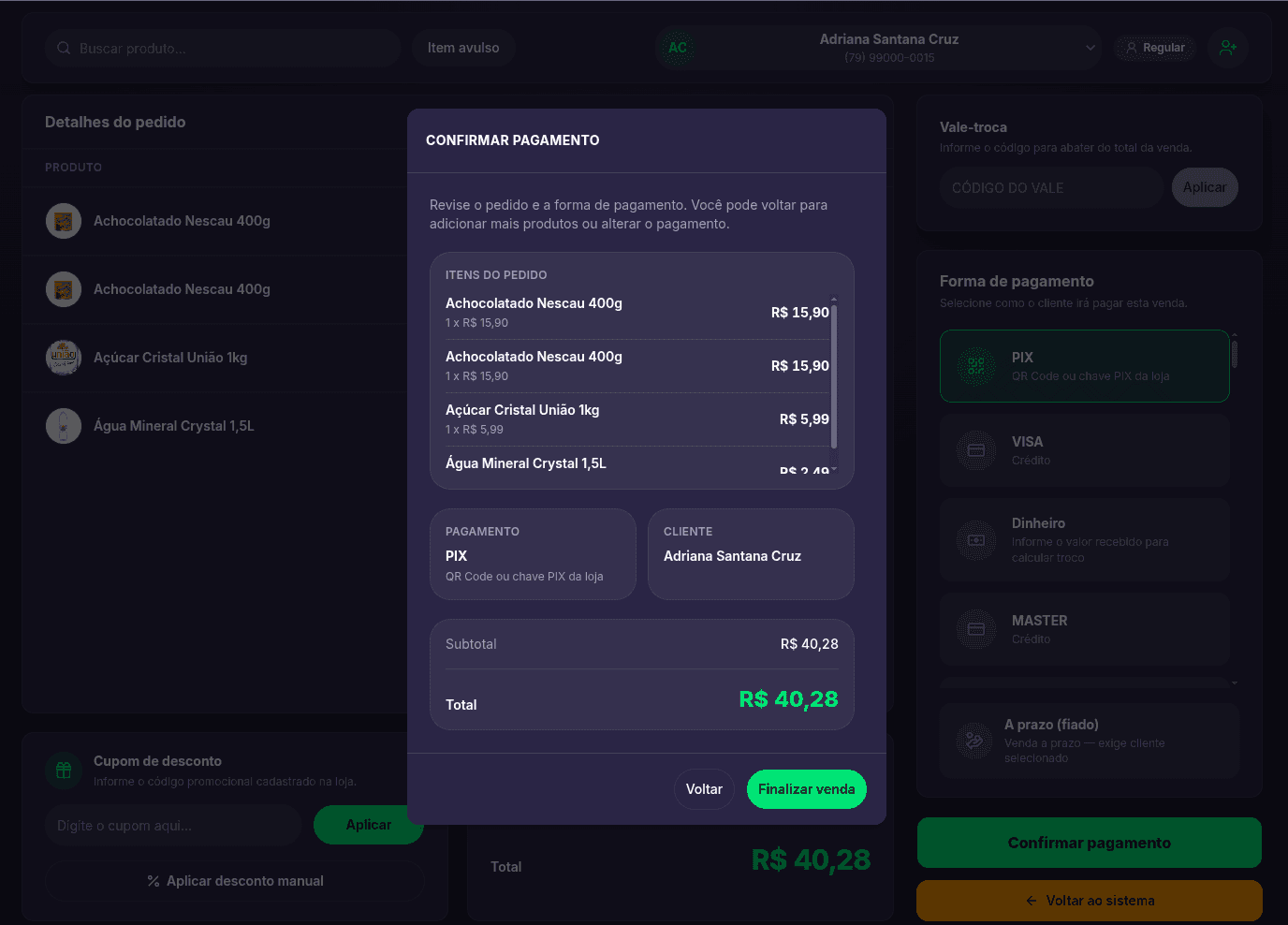Click the order items list scrollbar
The height and width of the screenshot is (925, 1288).
point(834,376)
